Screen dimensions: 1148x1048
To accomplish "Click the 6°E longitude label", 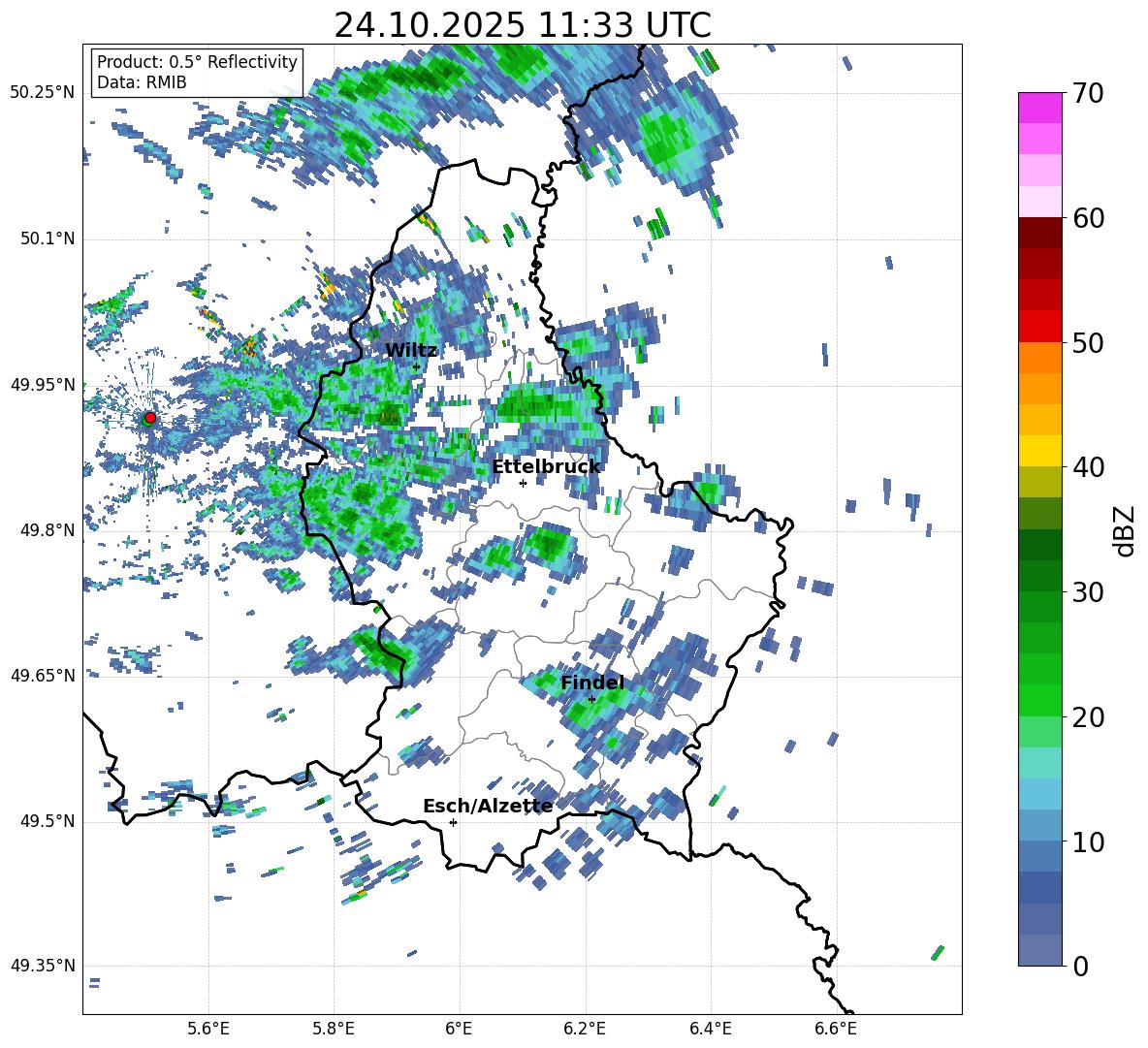I will tap(459, 1029).
